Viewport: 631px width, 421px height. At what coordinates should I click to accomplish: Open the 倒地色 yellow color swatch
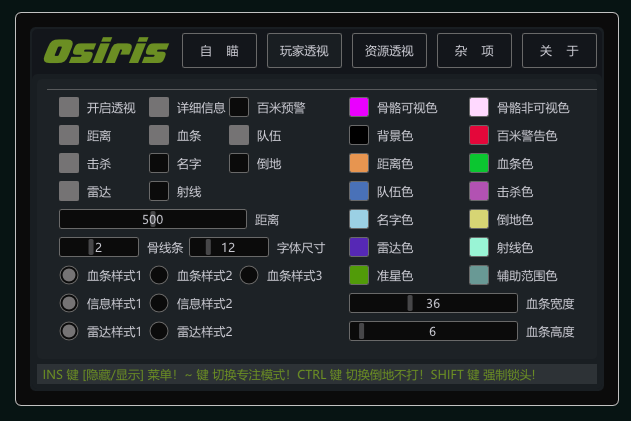click(479, 219)
